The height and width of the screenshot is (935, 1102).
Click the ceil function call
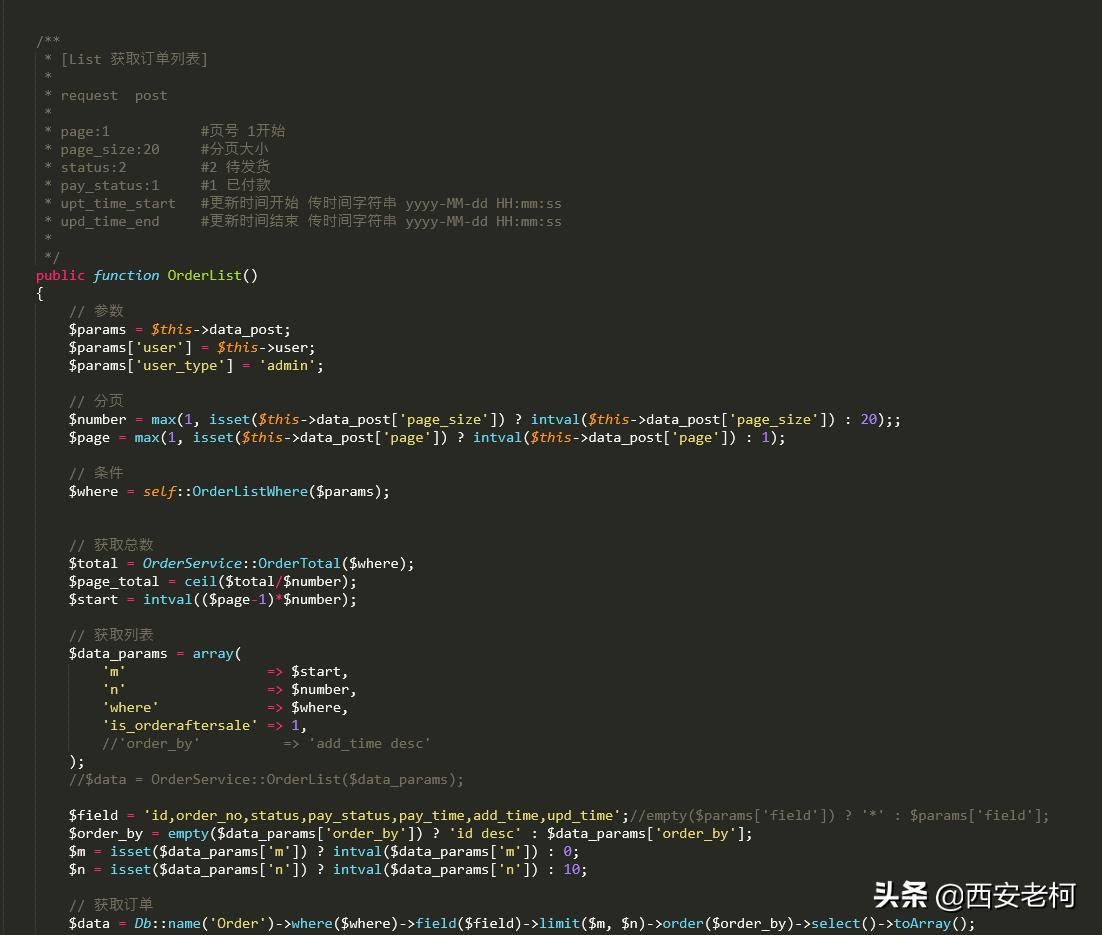click(x=200, y=581)
